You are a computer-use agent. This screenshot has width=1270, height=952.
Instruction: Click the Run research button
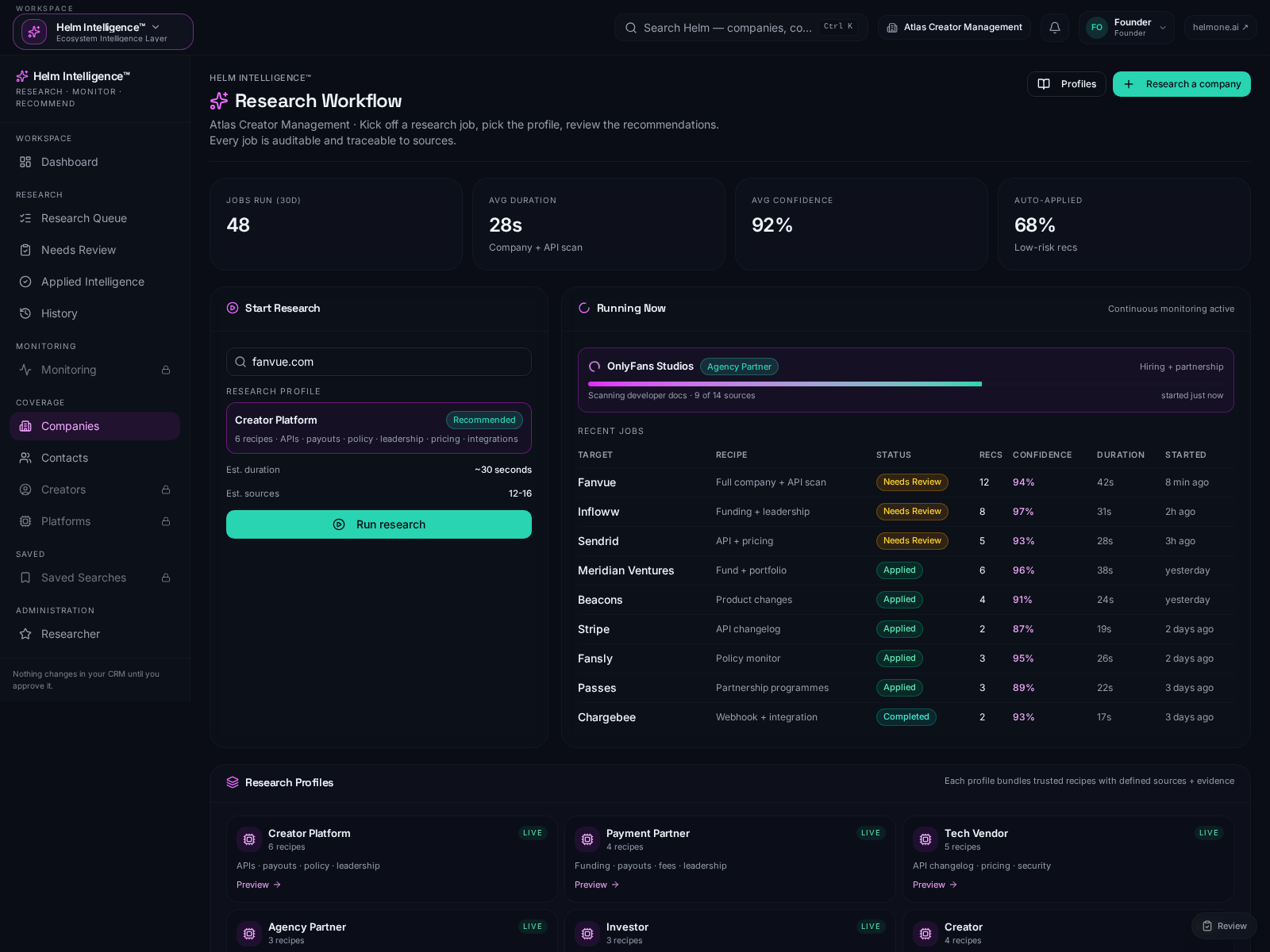(379, 524)
